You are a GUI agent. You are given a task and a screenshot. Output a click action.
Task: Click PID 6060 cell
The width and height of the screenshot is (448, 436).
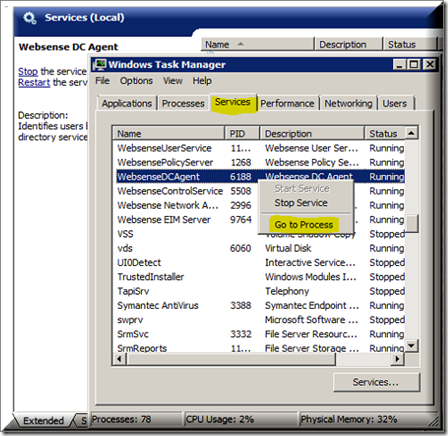pyautogui.click(x=240, y=248)
